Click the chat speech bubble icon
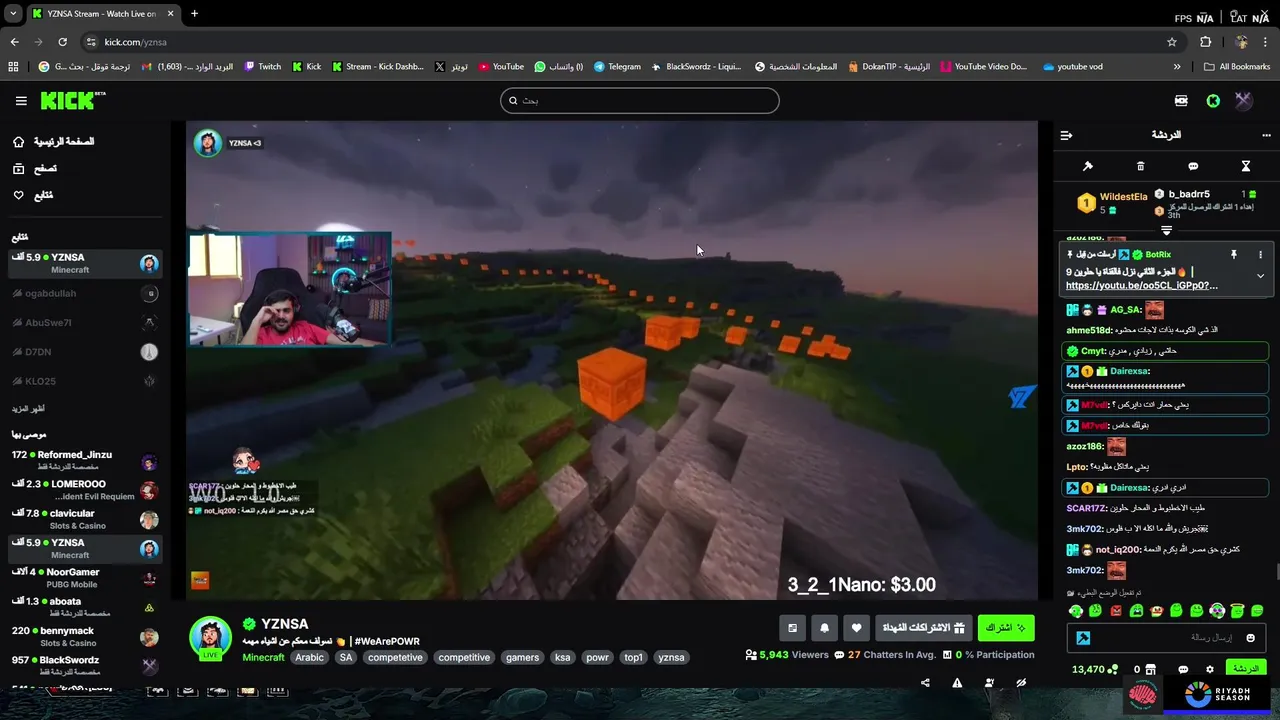This screenshot has width=1280, height=720. point(1193,166)
